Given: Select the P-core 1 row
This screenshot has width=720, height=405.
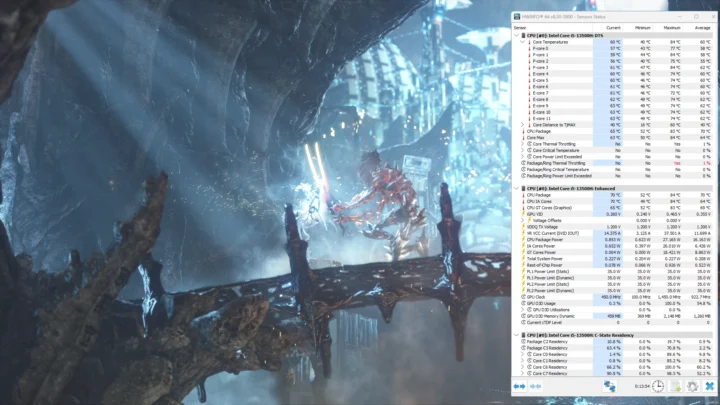Looking at the screenshot, I should click(613, 55).
